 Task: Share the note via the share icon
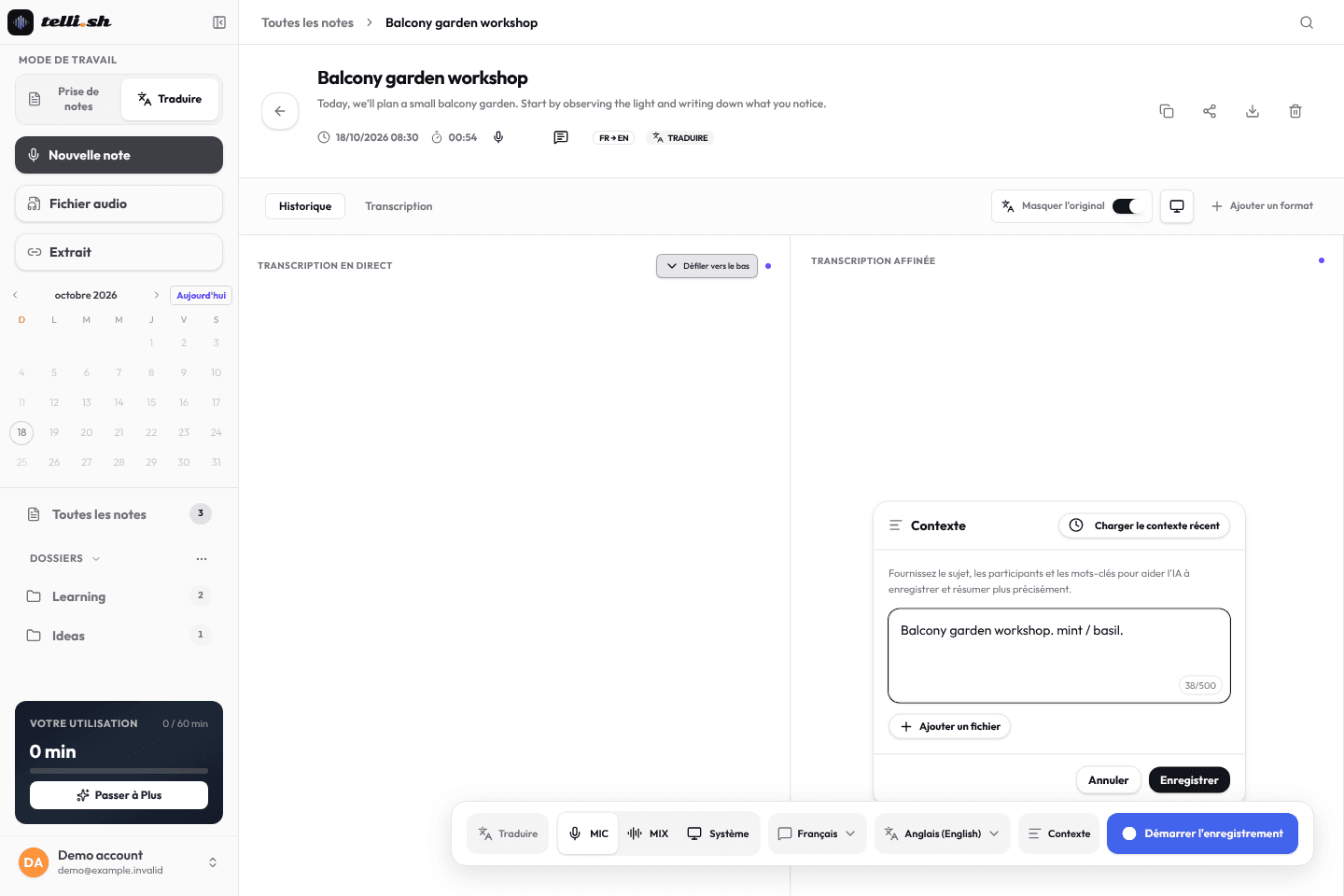click(x=1210, y=111)
